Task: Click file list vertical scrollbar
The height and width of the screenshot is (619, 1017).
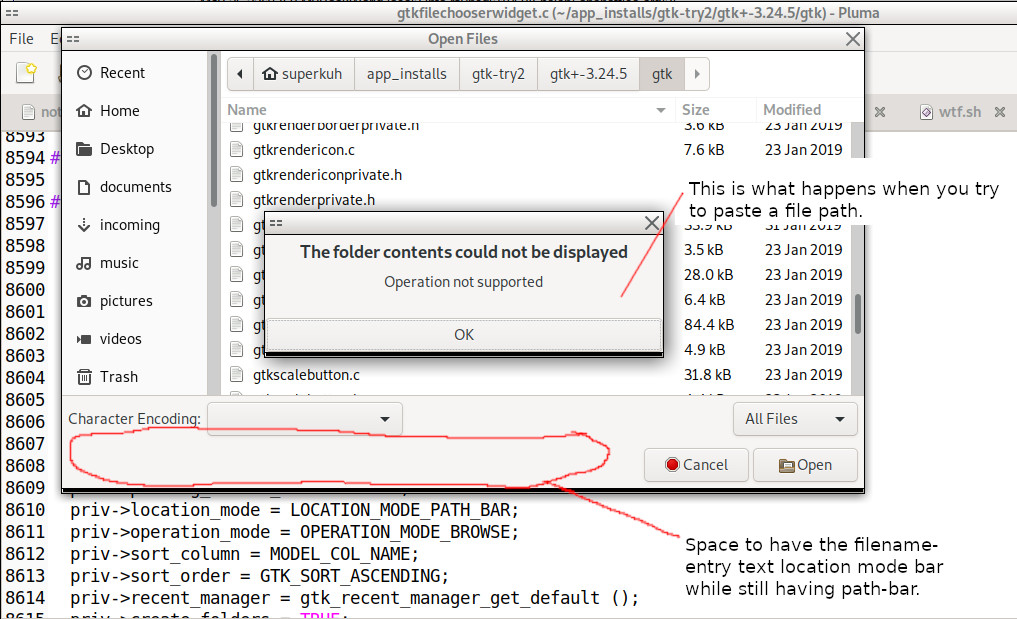Action: (x=857, y=314)
